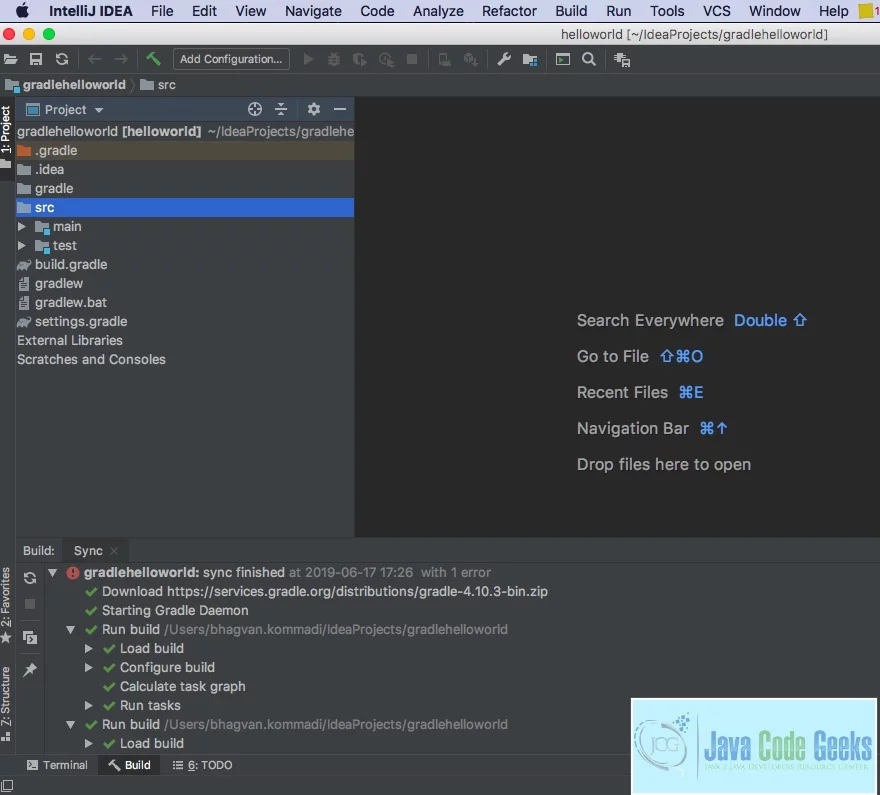Expand the main folder
Image resolution: width=880 pixels, height=795 pixels.
(21, 226)
